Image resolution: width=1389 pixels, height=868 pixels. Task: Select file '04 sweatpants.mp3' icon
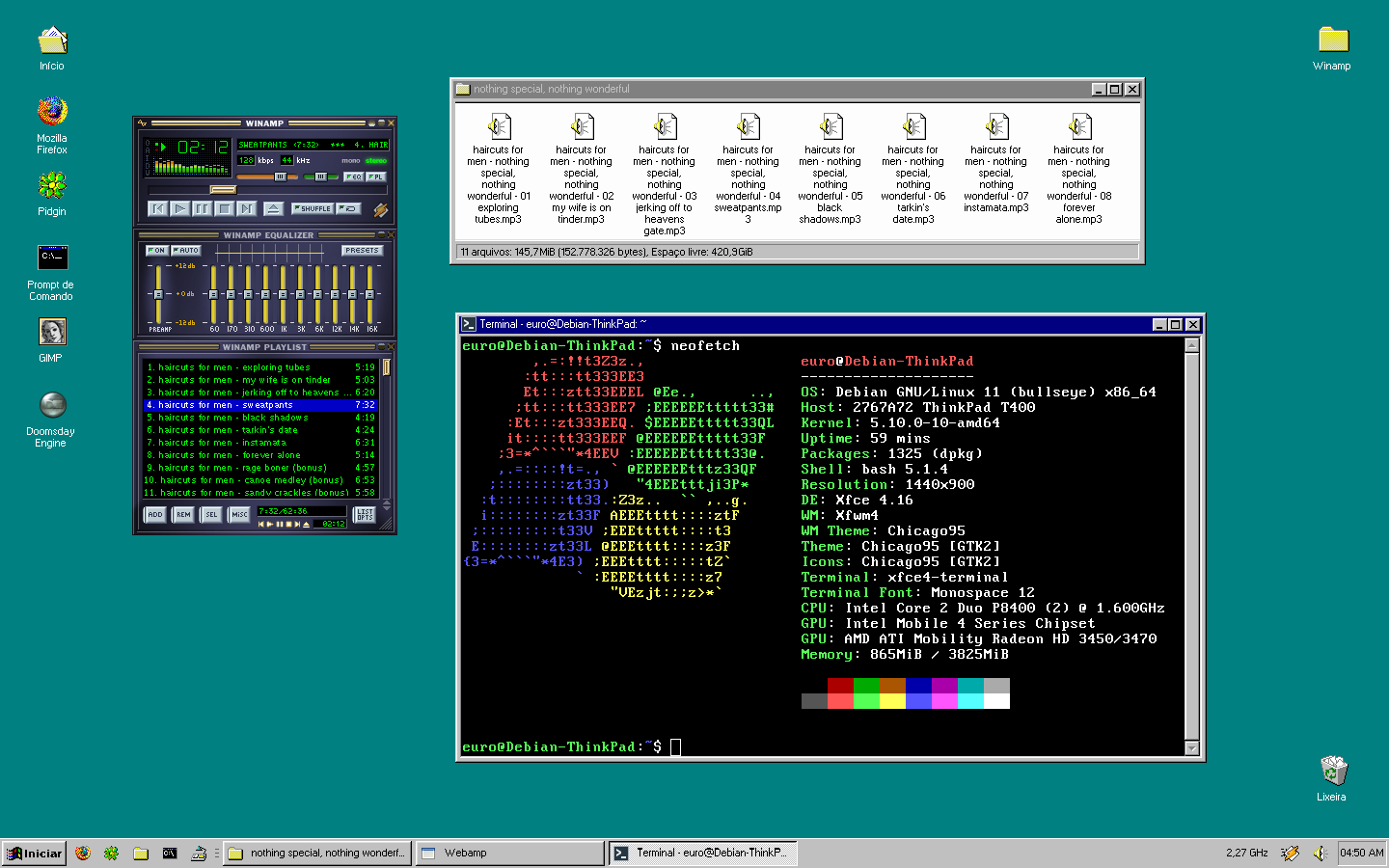click(748, 126)
